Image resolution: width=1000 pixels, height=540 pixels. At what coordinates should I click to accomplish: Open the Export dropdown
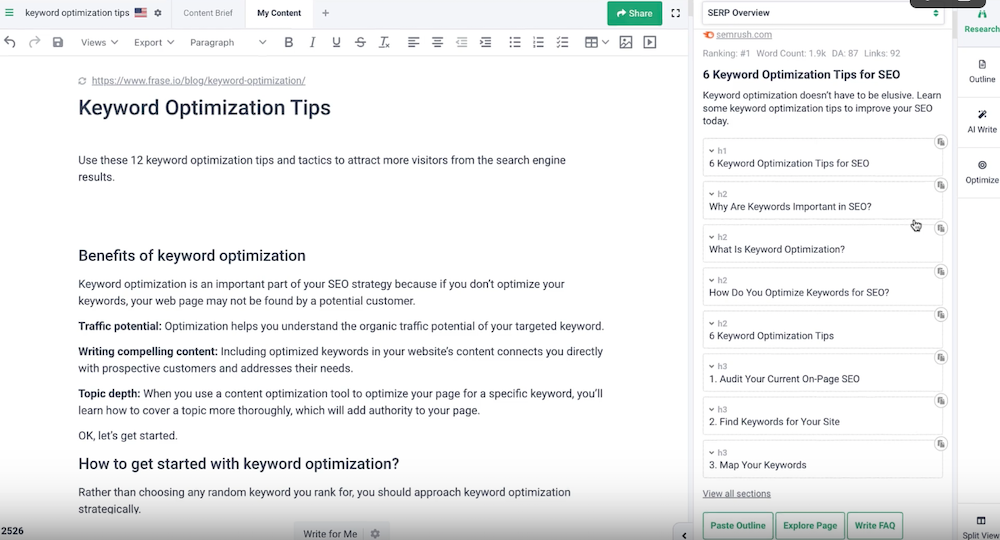154,42
